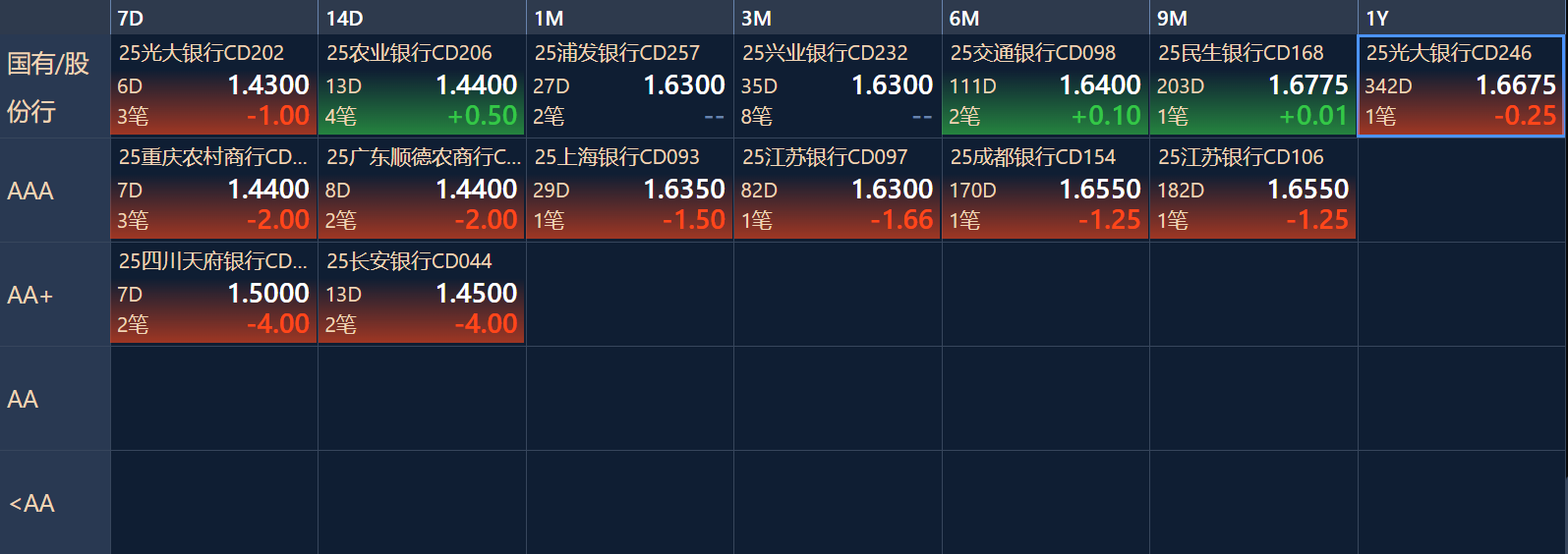The image size is (1568, 554).
Task: Click the 1.6400 yield value
Action: pos(1100,85)
